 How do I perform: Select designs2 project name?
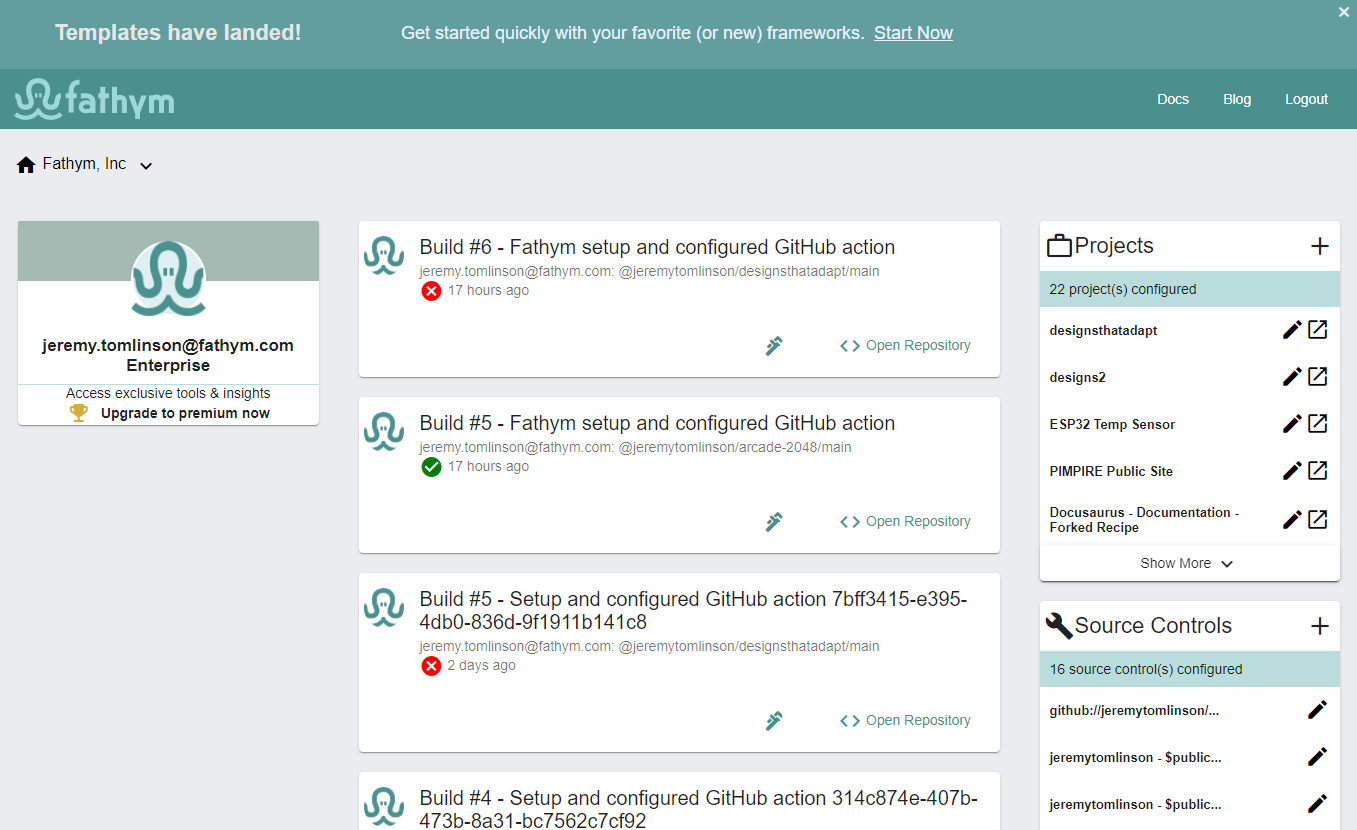1077,377
